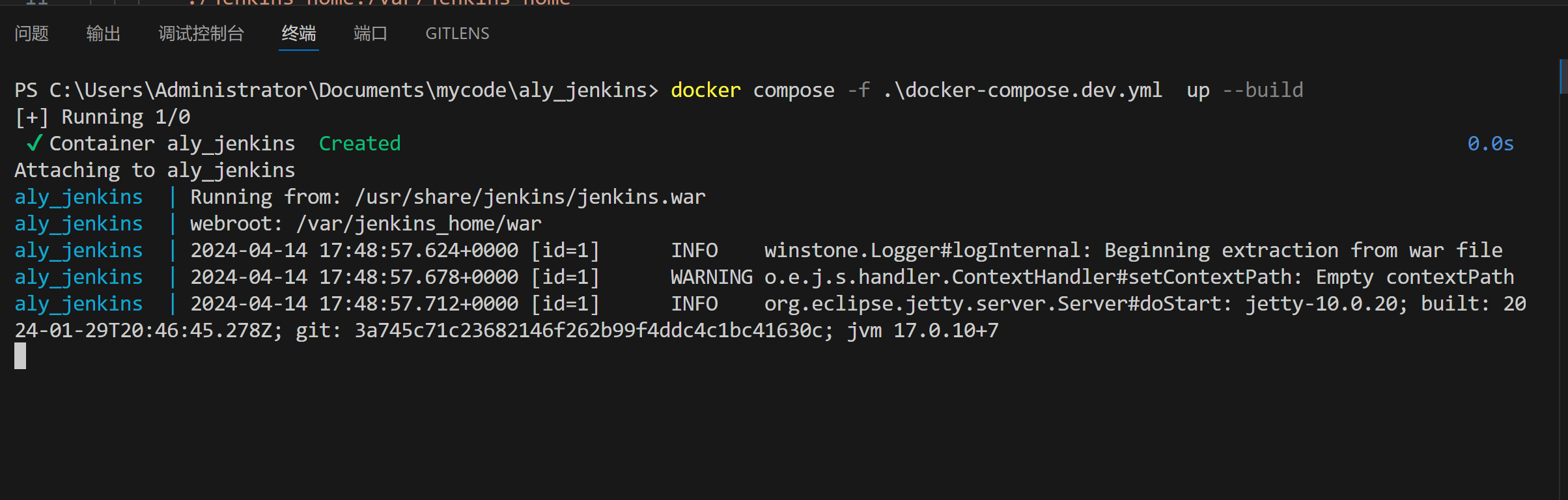Click the '0.0s' elapsed time value

pos(1491,143)
